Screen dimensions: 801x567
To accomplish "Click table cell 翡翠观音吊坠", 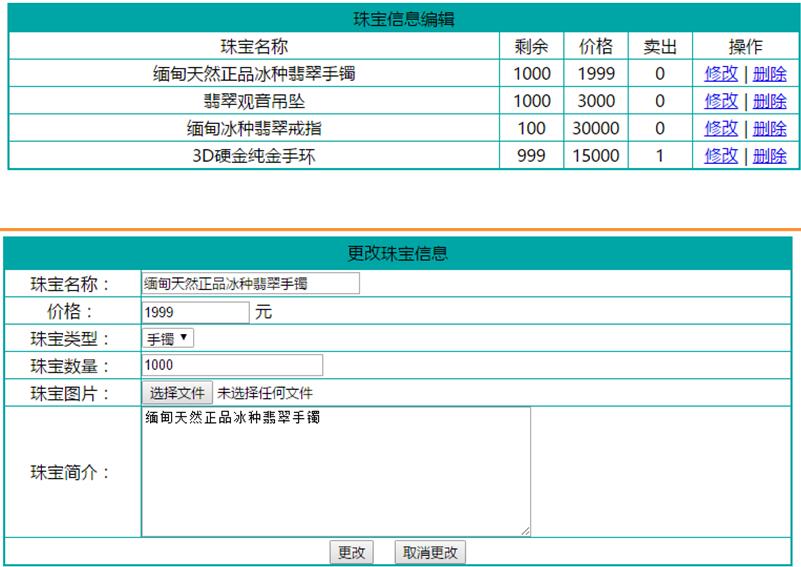I will click(254, 101).
